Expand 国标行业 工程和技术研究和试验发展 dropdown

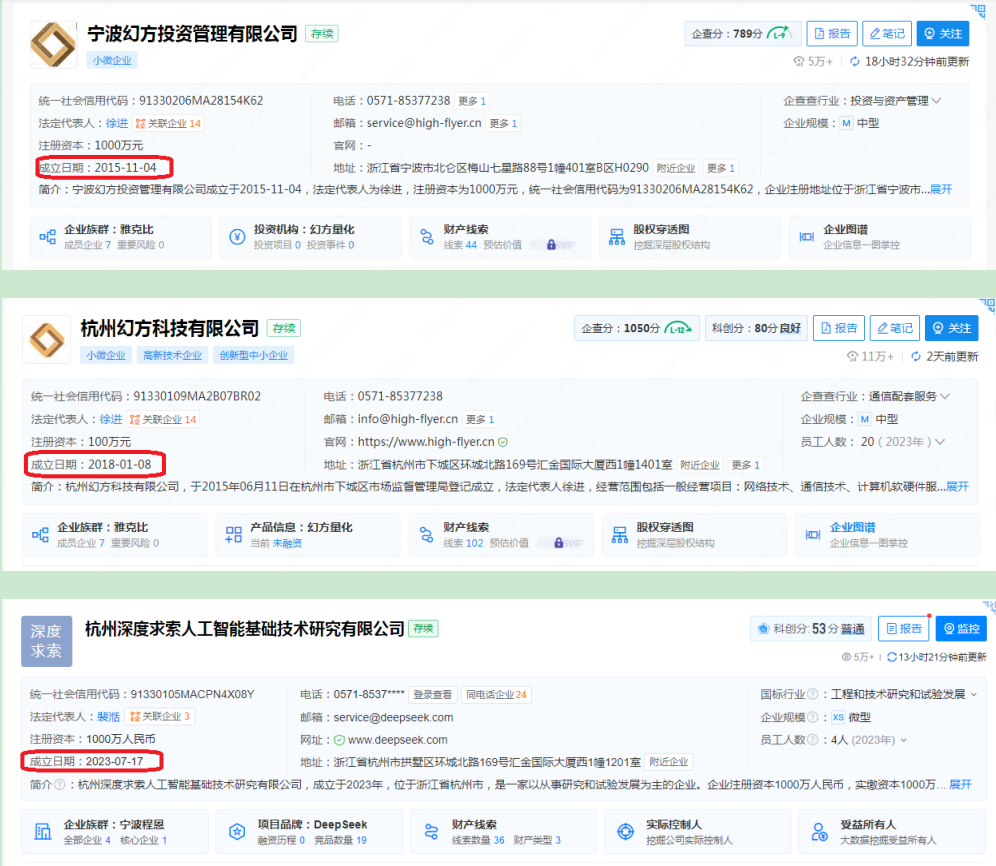[973, 694]
